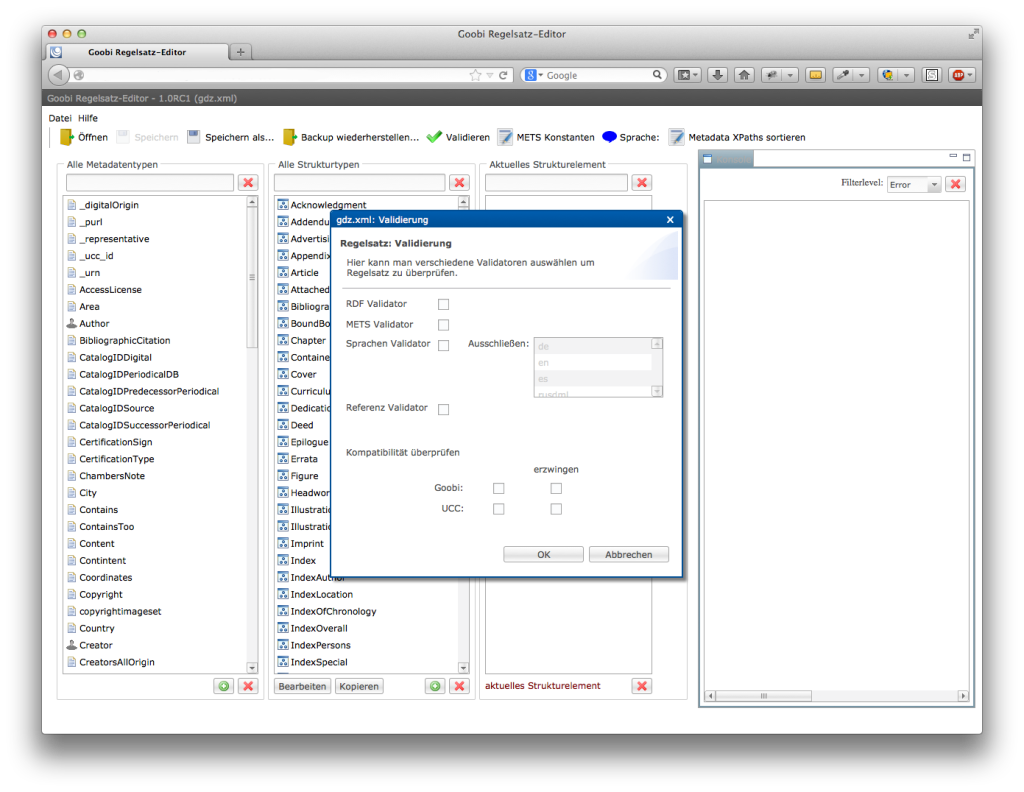Select Chapter in structure types list

click(x=308, y=340)
